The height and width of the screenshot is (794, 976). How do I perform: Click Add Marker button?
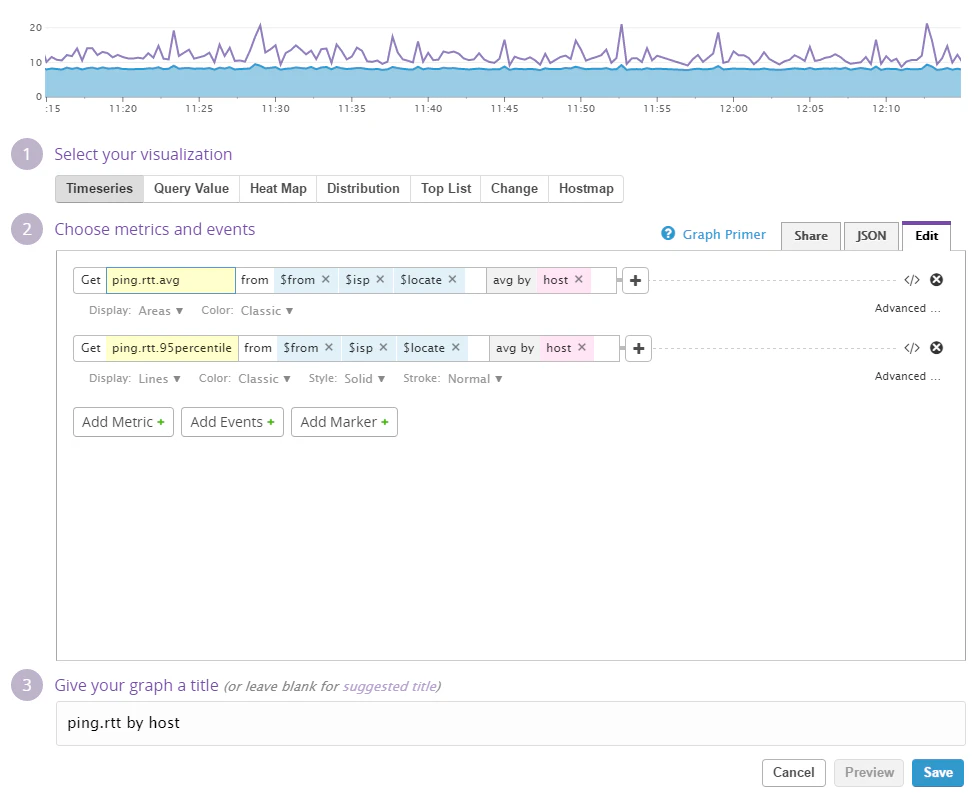click(x=344, y=422)
